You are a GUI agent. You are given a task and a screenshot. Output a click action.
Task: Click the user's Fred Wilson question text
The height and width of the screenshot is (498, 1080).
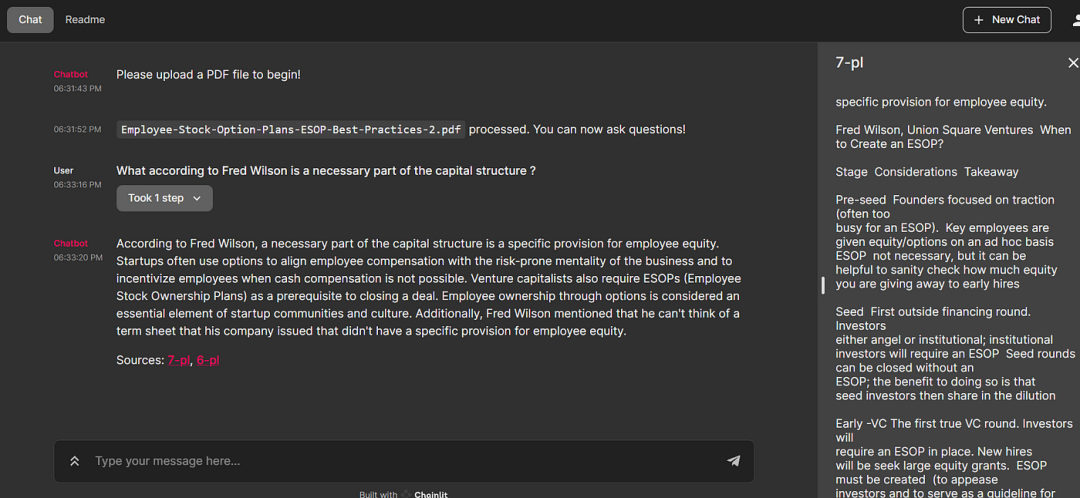point(326,171)
